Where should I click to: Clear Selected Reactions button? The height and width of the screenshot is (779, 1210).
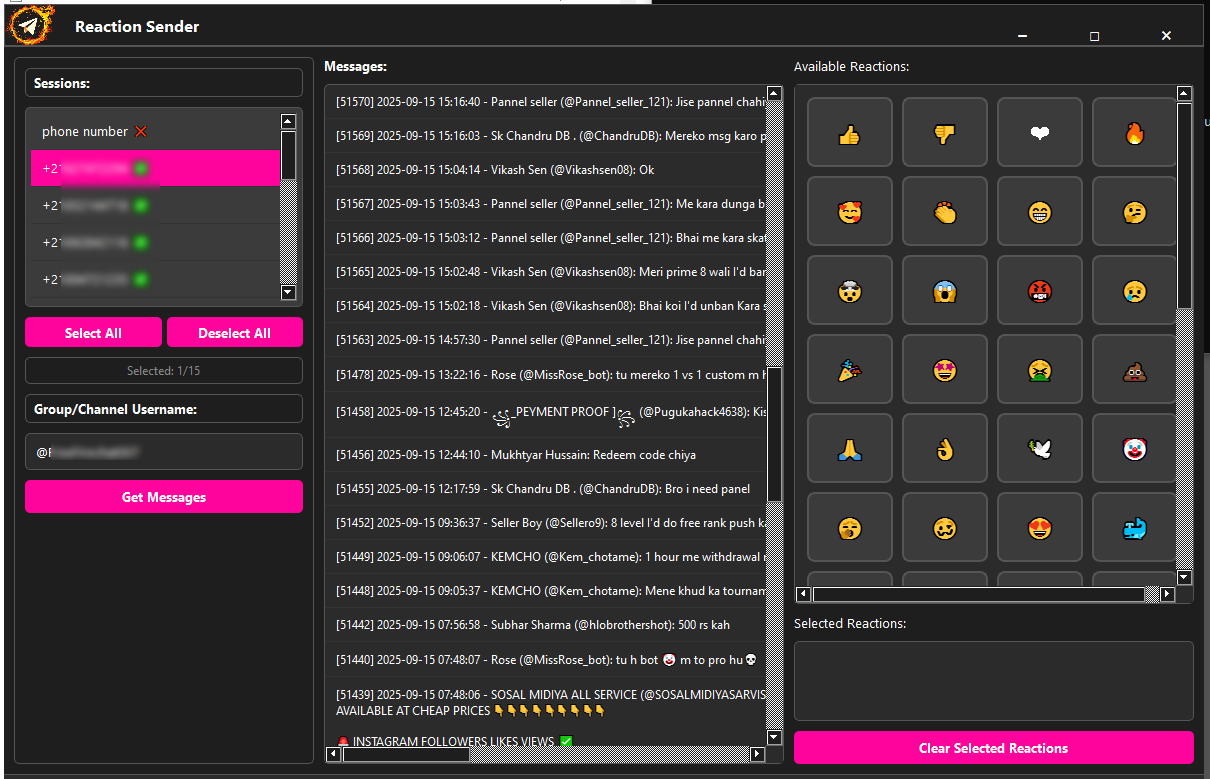tap(993, 748)
